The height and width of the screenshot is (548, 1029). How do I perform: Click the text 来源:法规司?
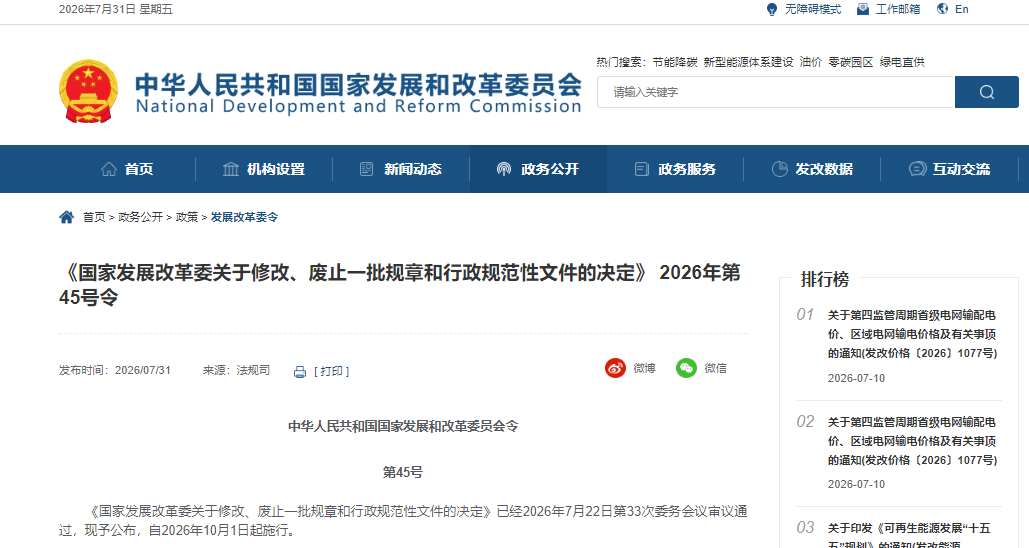pyautogui.click(x=236, y=371)
